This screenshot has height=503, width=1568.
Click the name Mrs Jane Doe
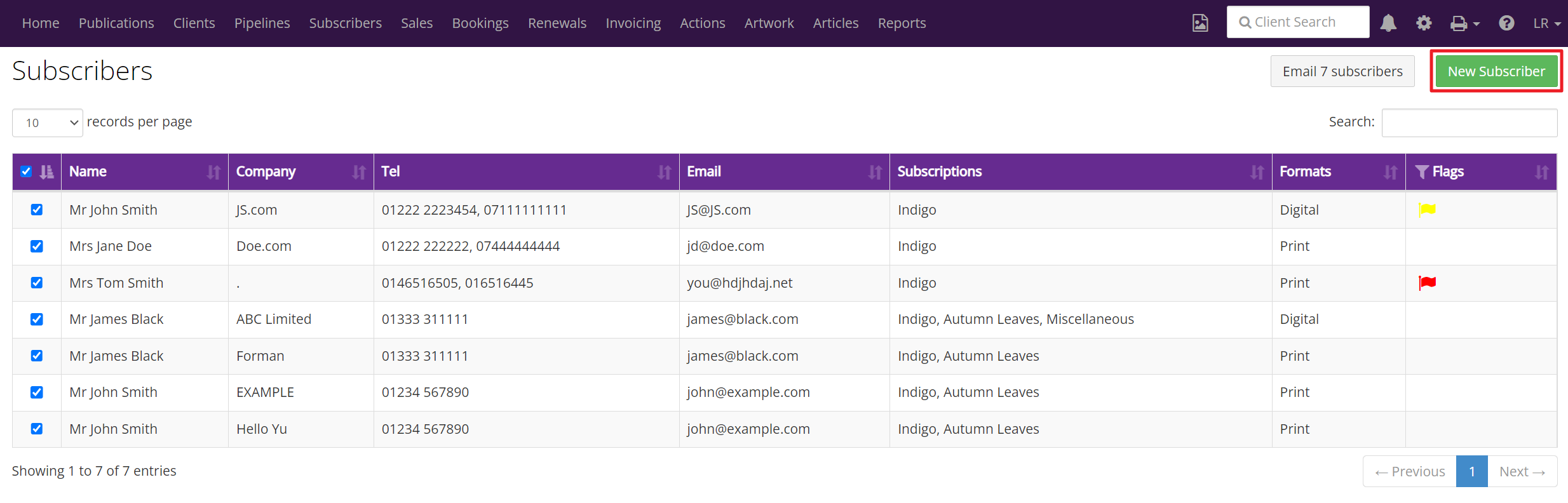(111, 246)
